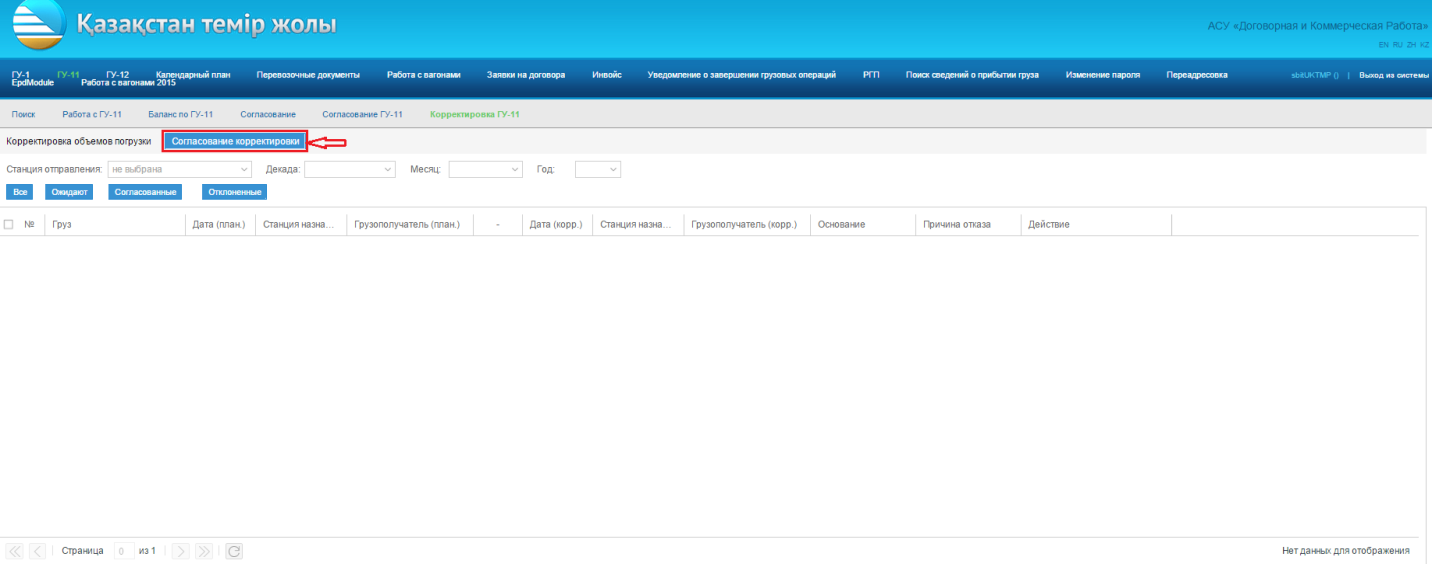Click Выход из системы link
This screenshot has height=564, width=1432.
coord(1393,75)
